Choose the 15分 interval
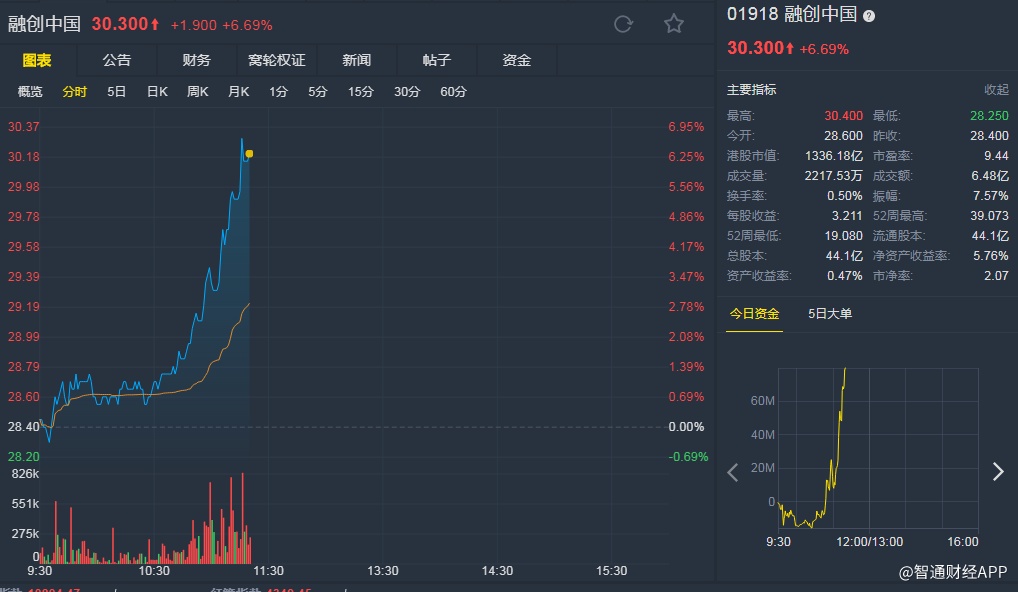Image resolution: width=1018 pixels, height=592 pixels. (x=361, y=92)
